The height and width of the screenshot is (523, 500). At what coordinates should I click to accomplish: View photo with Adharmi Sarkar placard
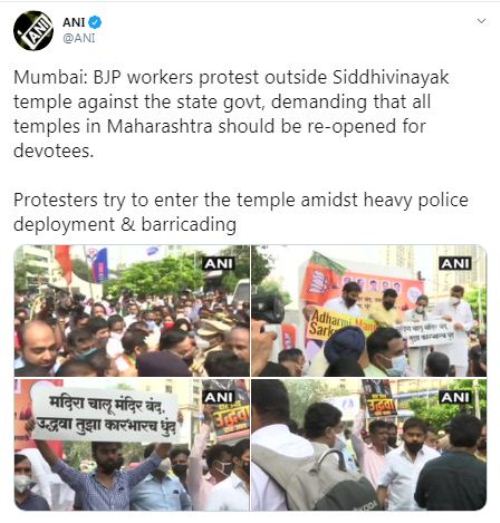(x=369, y=311)
